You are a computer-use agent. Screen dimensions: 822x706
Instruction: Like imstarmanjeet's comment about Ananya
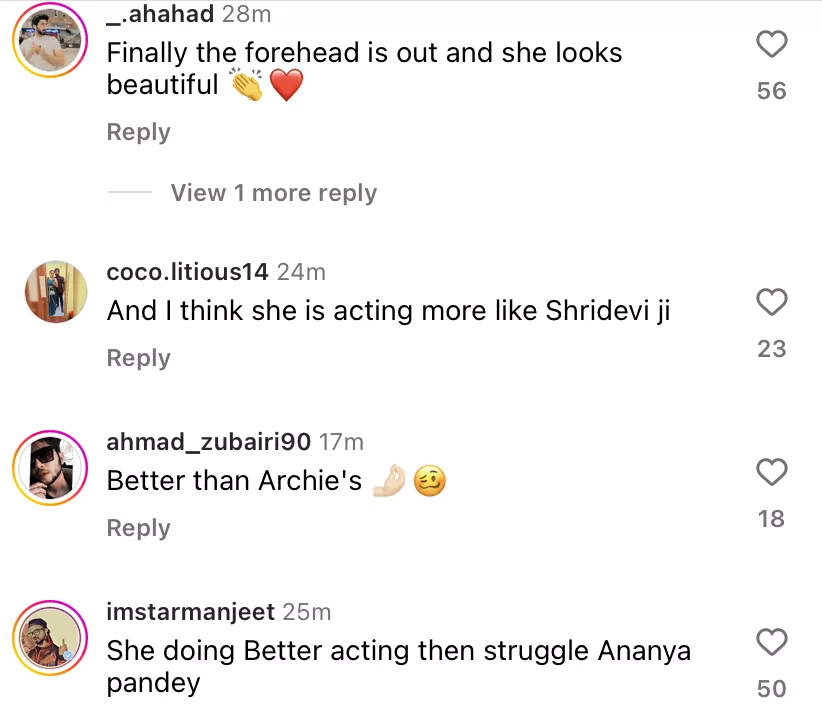pos(771,641)
